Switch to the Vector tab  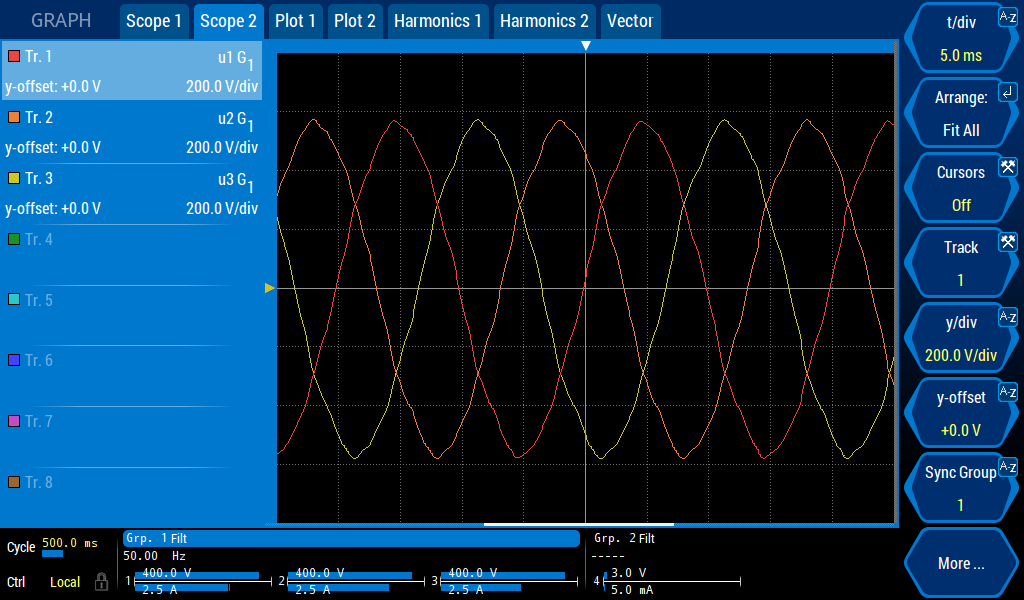pyautogui.click(x=629, y=21)
